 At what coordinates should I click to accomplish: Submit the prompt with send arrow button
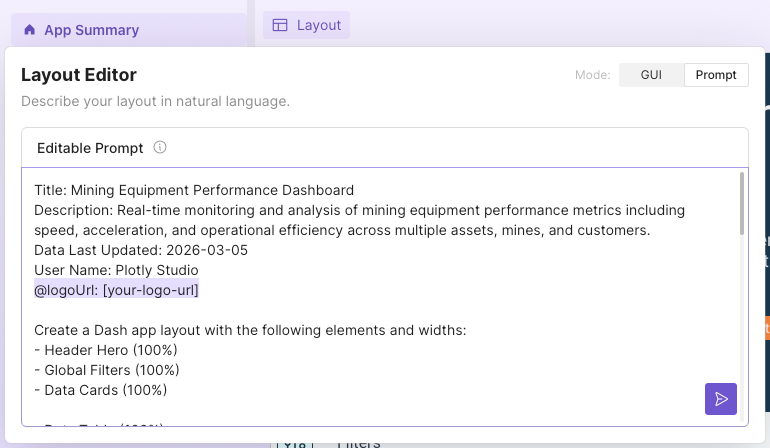721,399
